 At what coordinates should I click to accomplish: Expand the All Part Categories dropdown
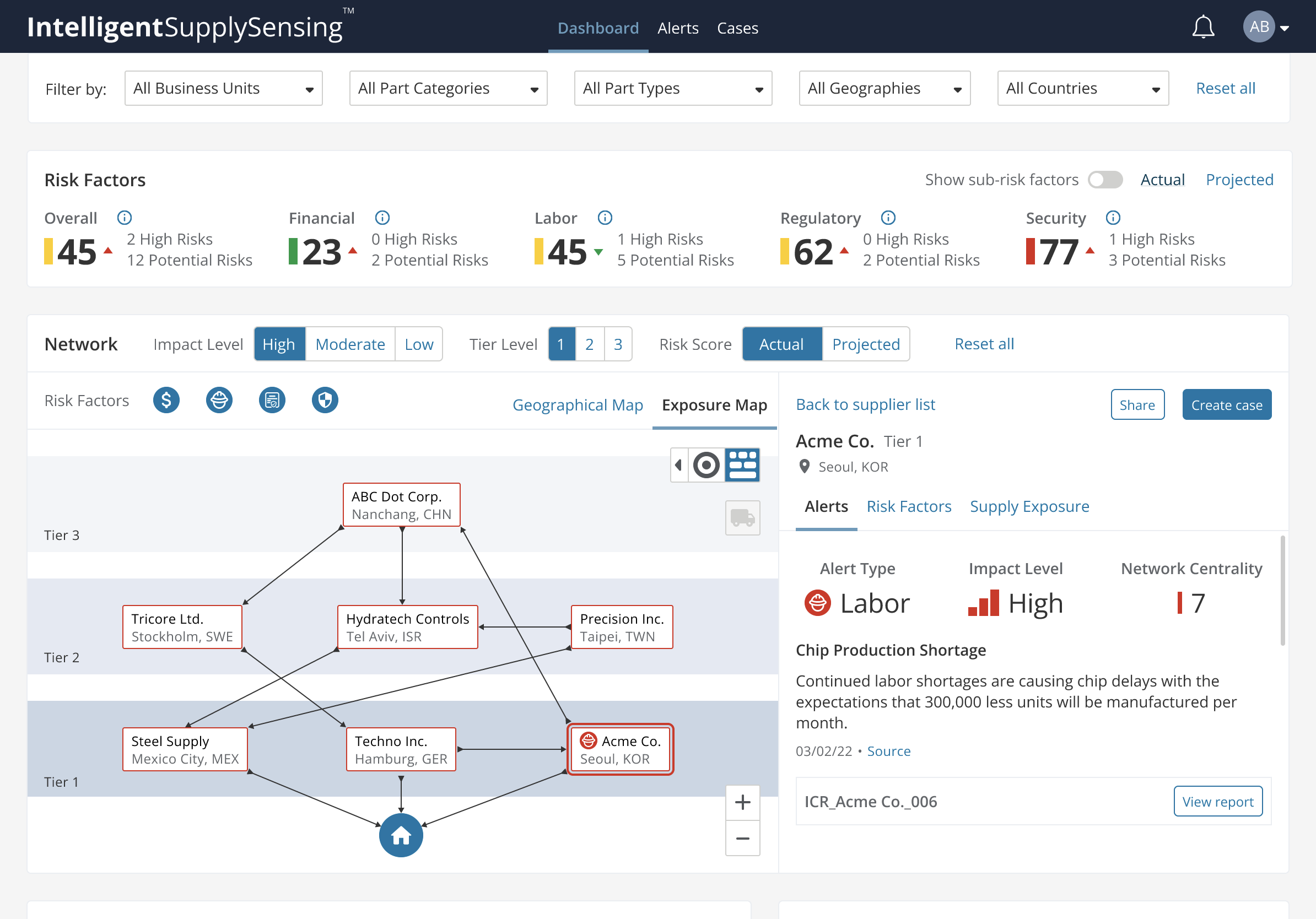pyautogui.click(x=447, y=88)
